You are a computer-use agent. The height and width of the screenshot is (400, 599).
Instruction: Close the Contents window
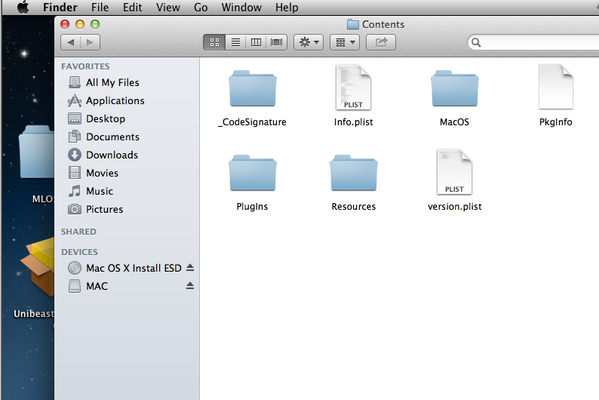(x=65, y=24)
